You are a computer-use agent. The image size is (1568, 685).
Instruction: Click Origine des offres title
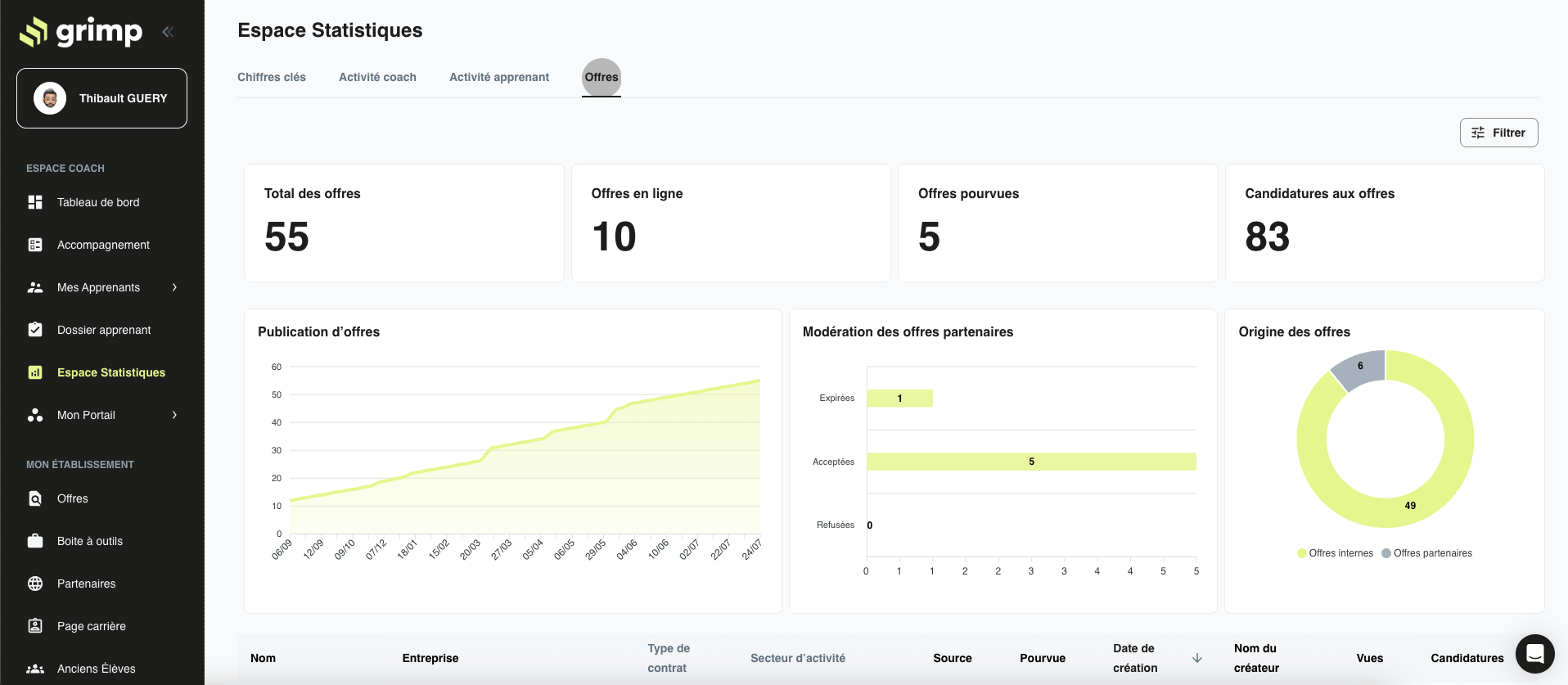(x=1294, y=331)
